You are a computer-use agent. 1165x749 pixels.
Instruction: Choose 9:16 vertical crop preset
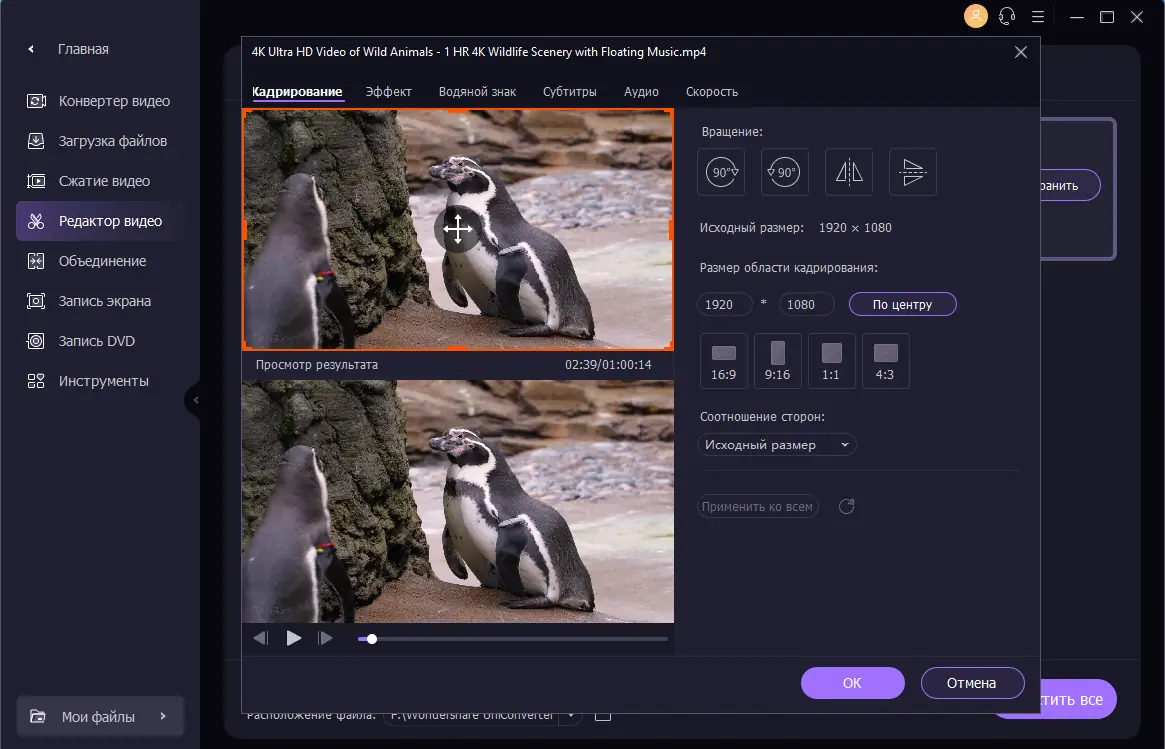[778, 360]
